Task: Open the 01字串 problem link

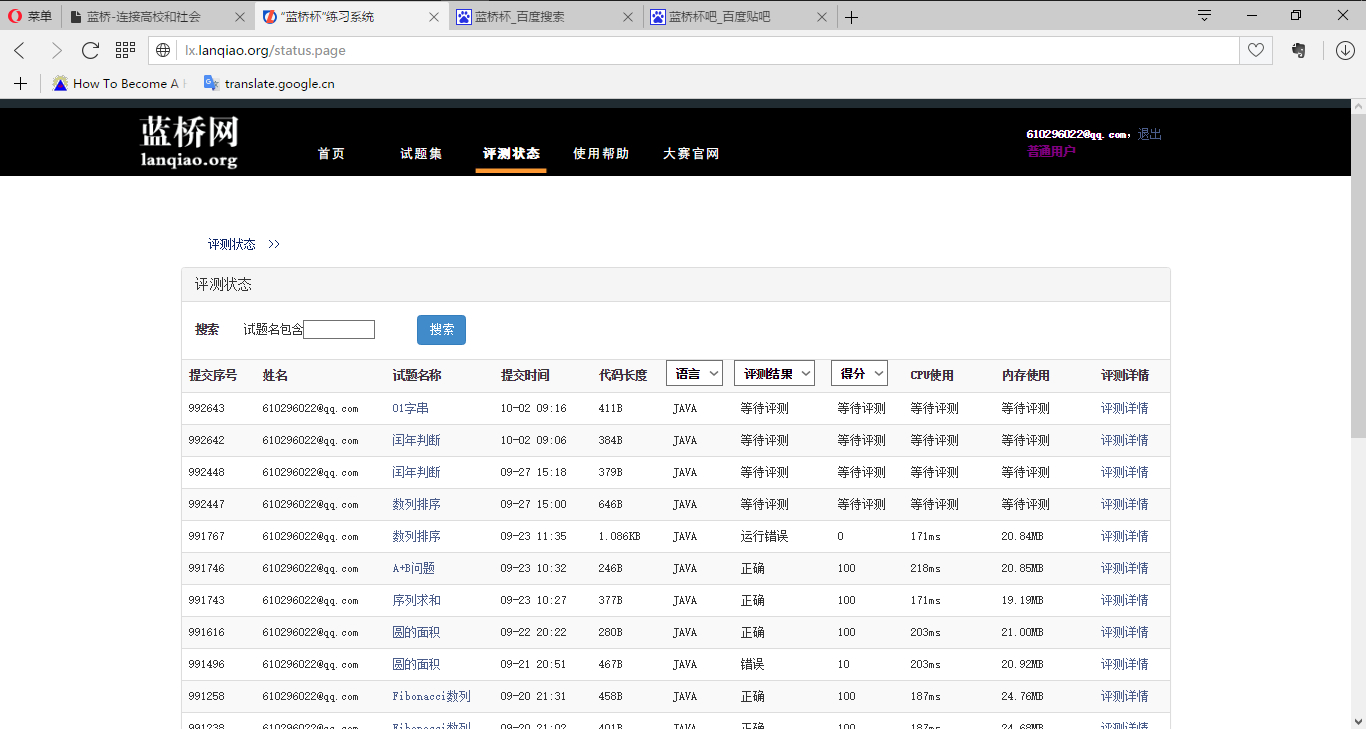Action: 410,408
